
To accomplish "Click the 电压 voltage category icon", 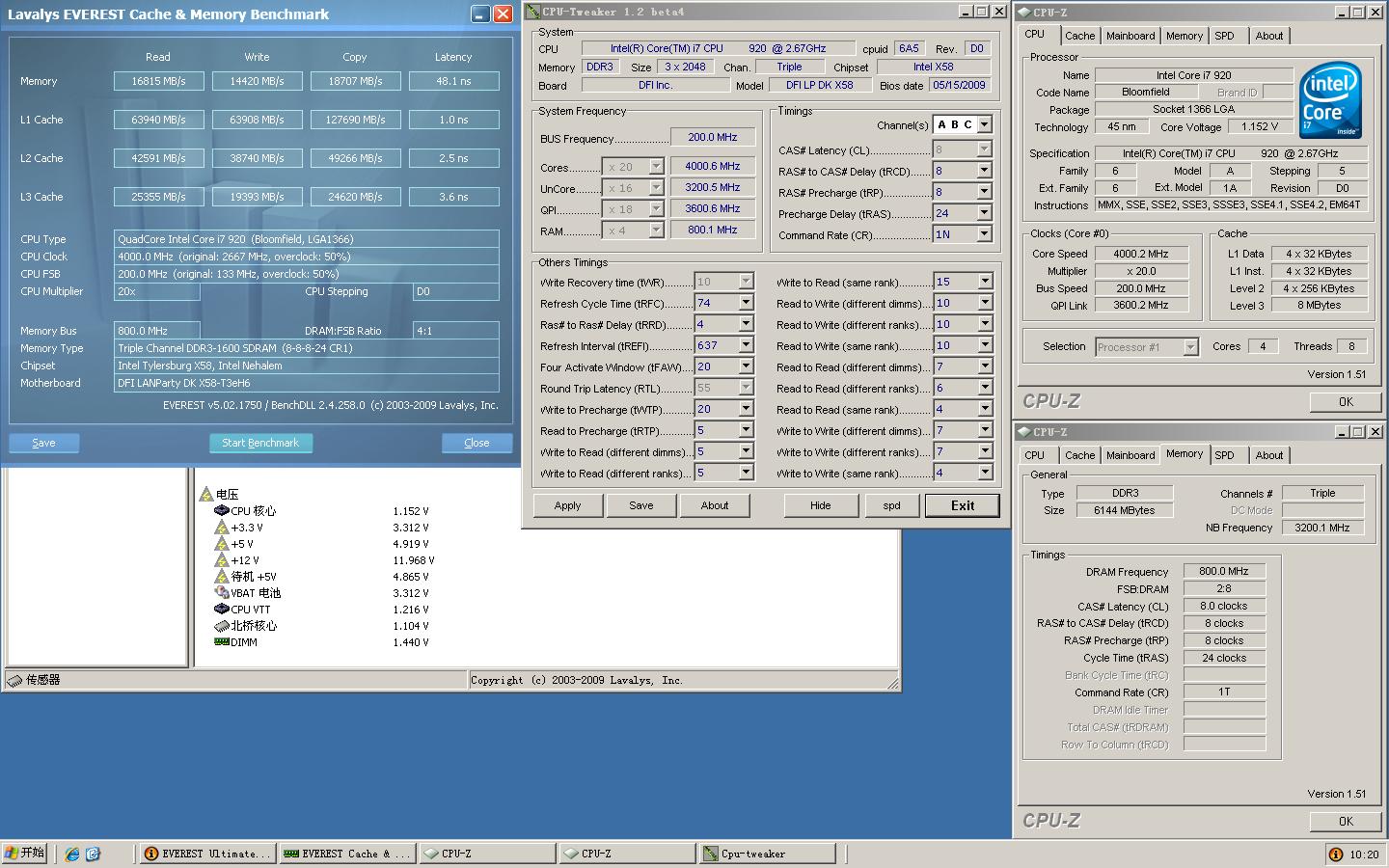I will pyautogui.click(x=205, y=495).
